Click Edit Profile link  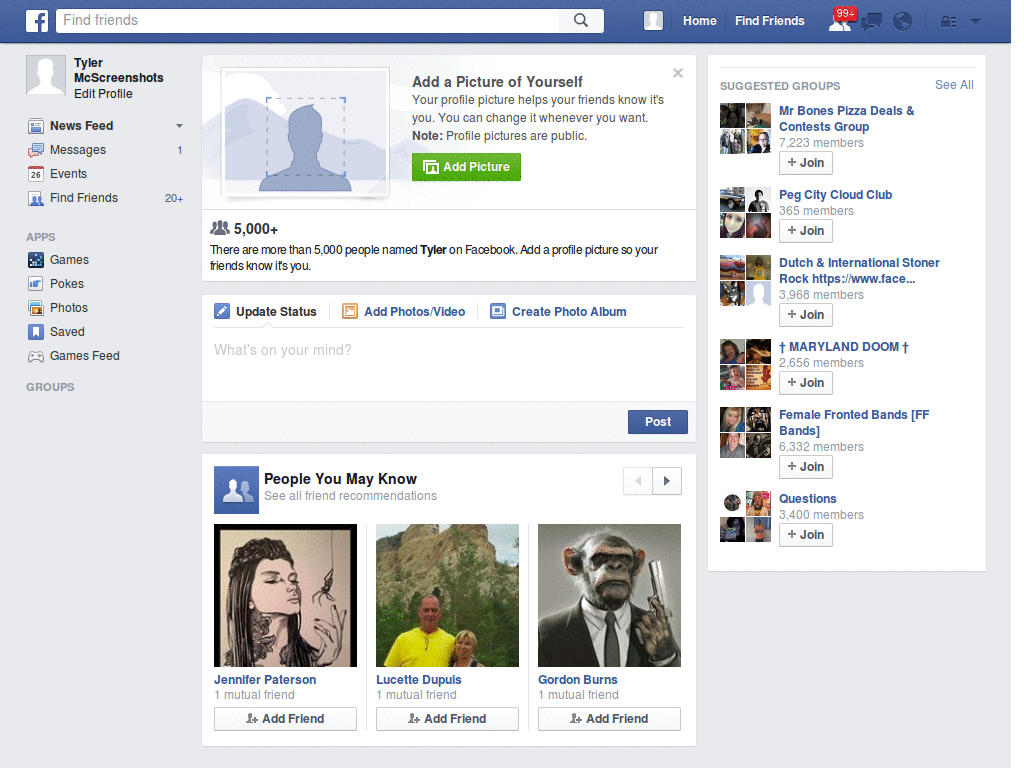pos(103,94)
